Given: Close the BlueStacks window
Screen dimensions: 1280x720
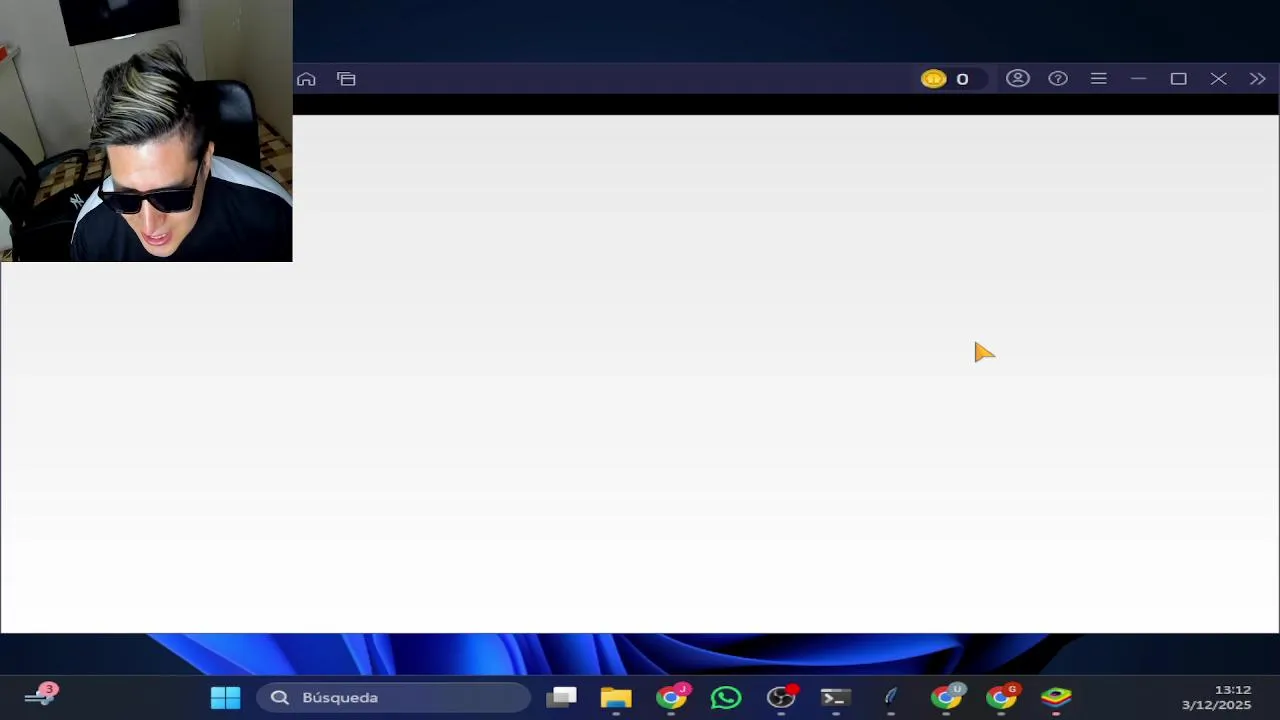Looking at the screenshot, I should pos(1218,78).
